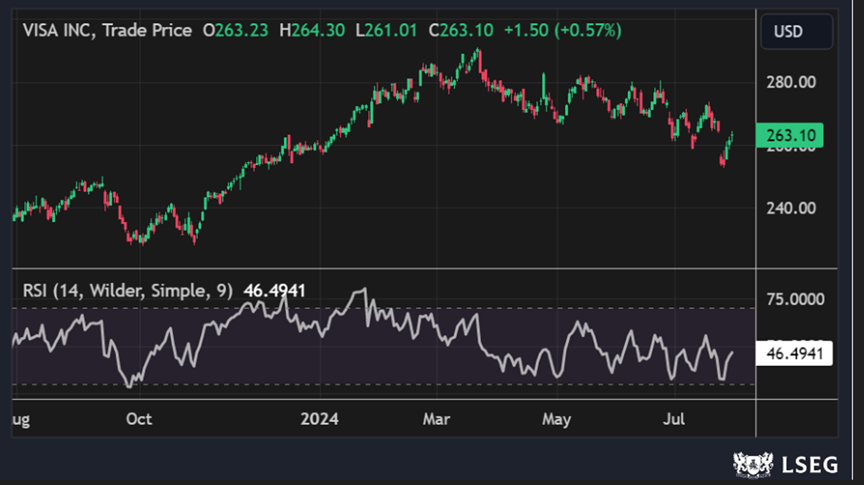
Task: Select the Jul label on time axis
Action: click(675, 419)
